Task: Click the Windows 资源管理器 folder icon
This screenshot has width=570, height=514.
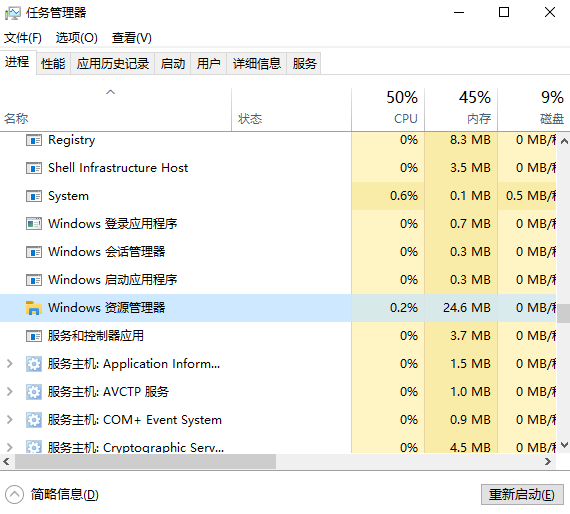Action: point(34,308)
